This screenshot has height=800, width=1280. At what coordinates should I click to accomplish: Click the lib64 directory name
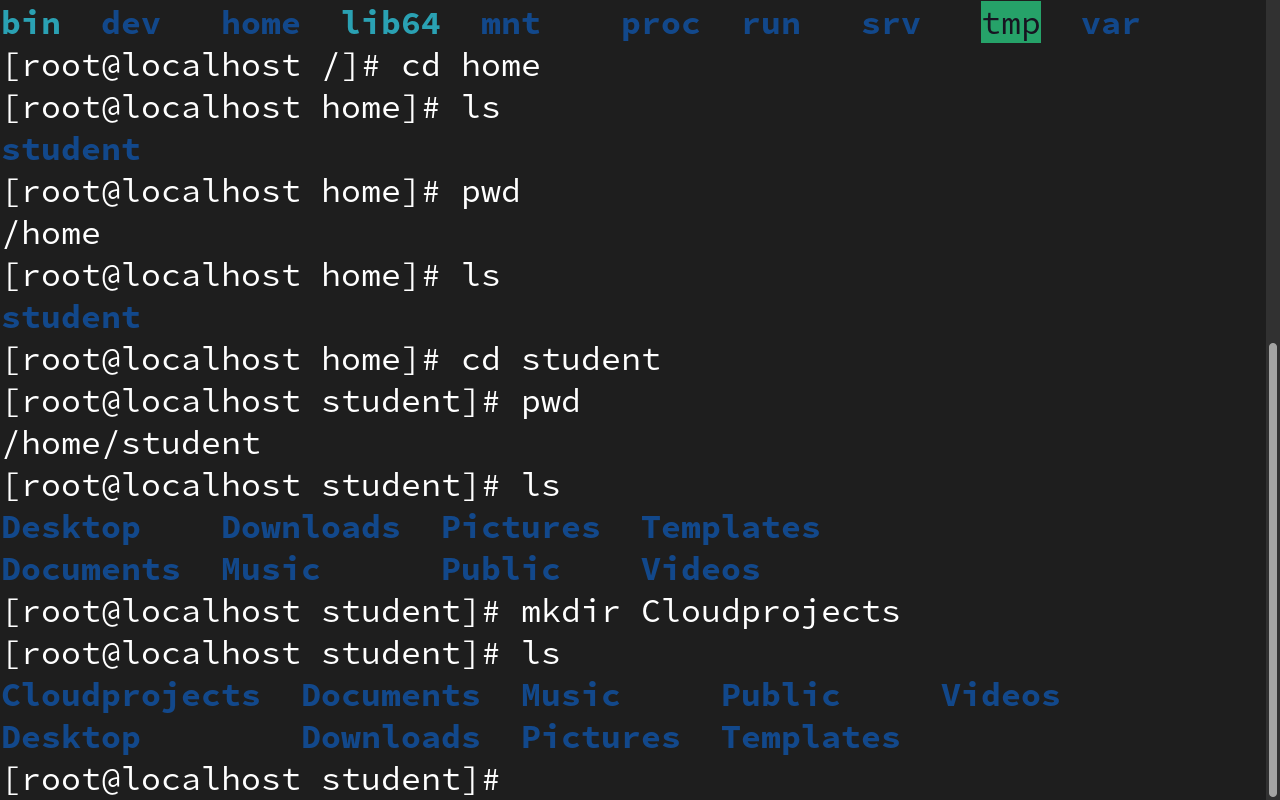pyautogui.click(x=390, y=23)
